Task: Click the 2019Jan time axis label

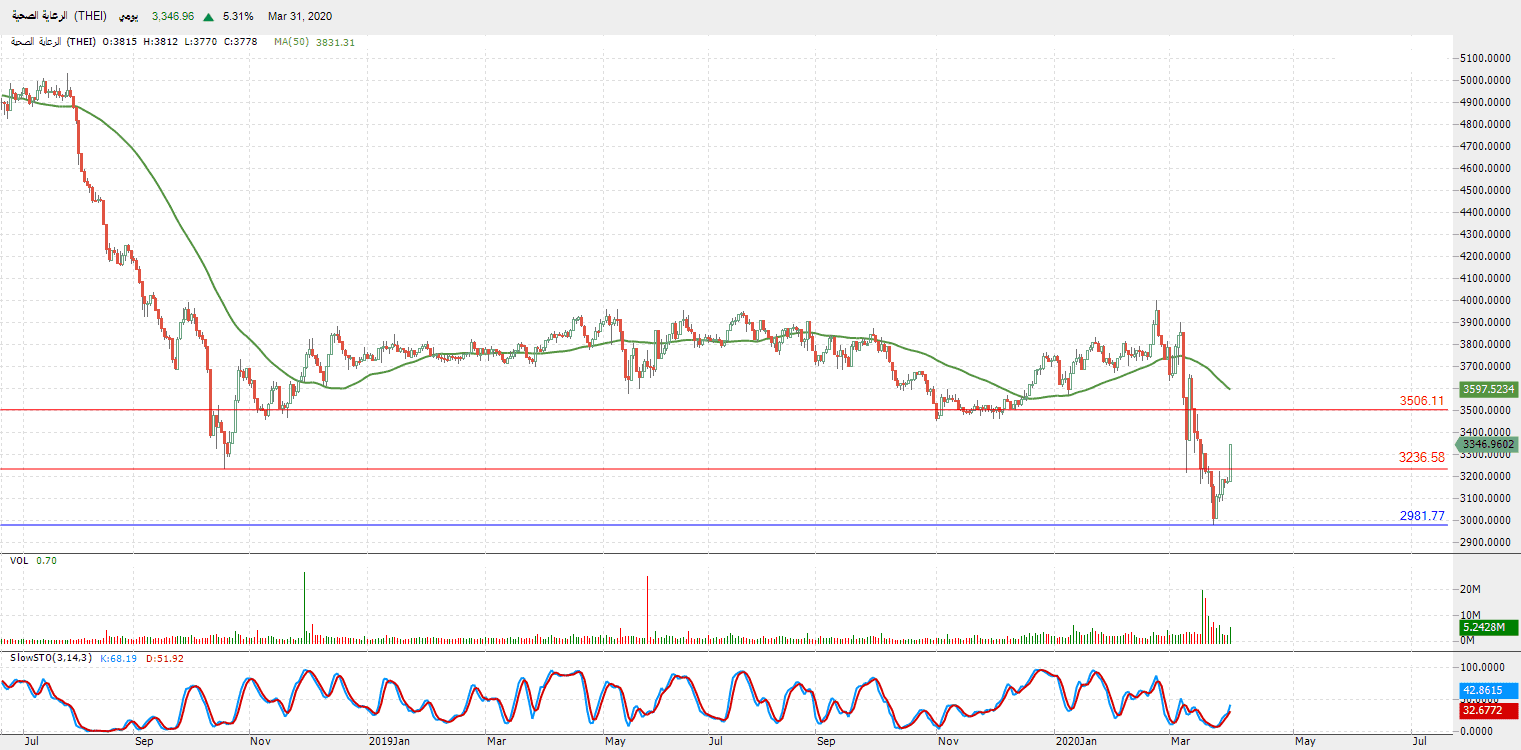Action: 389,741
